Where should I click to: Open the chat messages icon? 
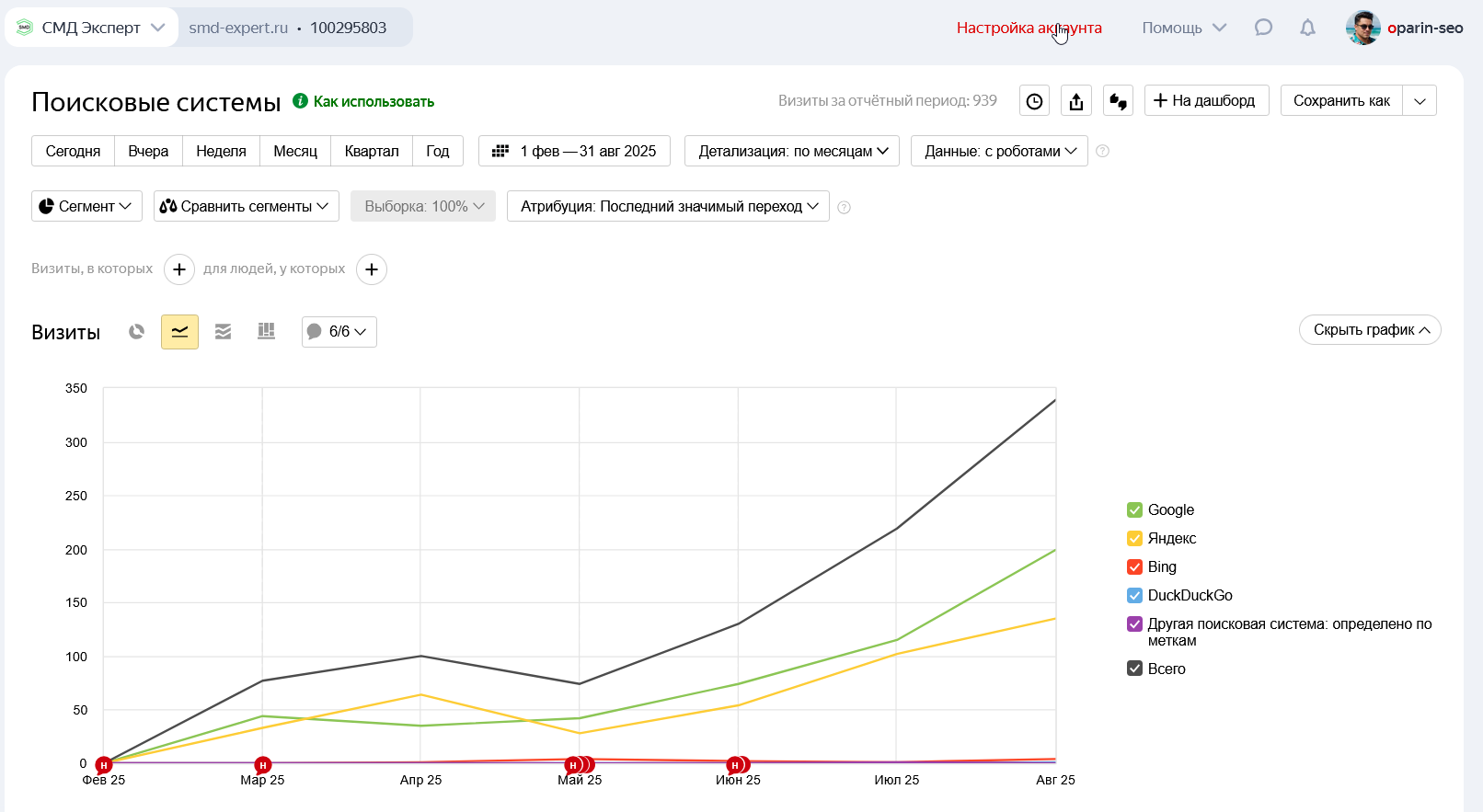pos(1263,28)
